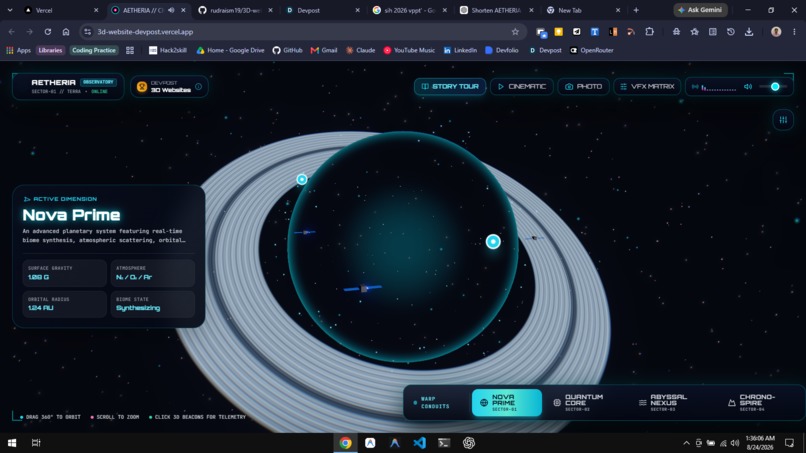This screenshot has height=453, width=806.
Task: Switch to Cinematic mode
Action: coord(522,86)
